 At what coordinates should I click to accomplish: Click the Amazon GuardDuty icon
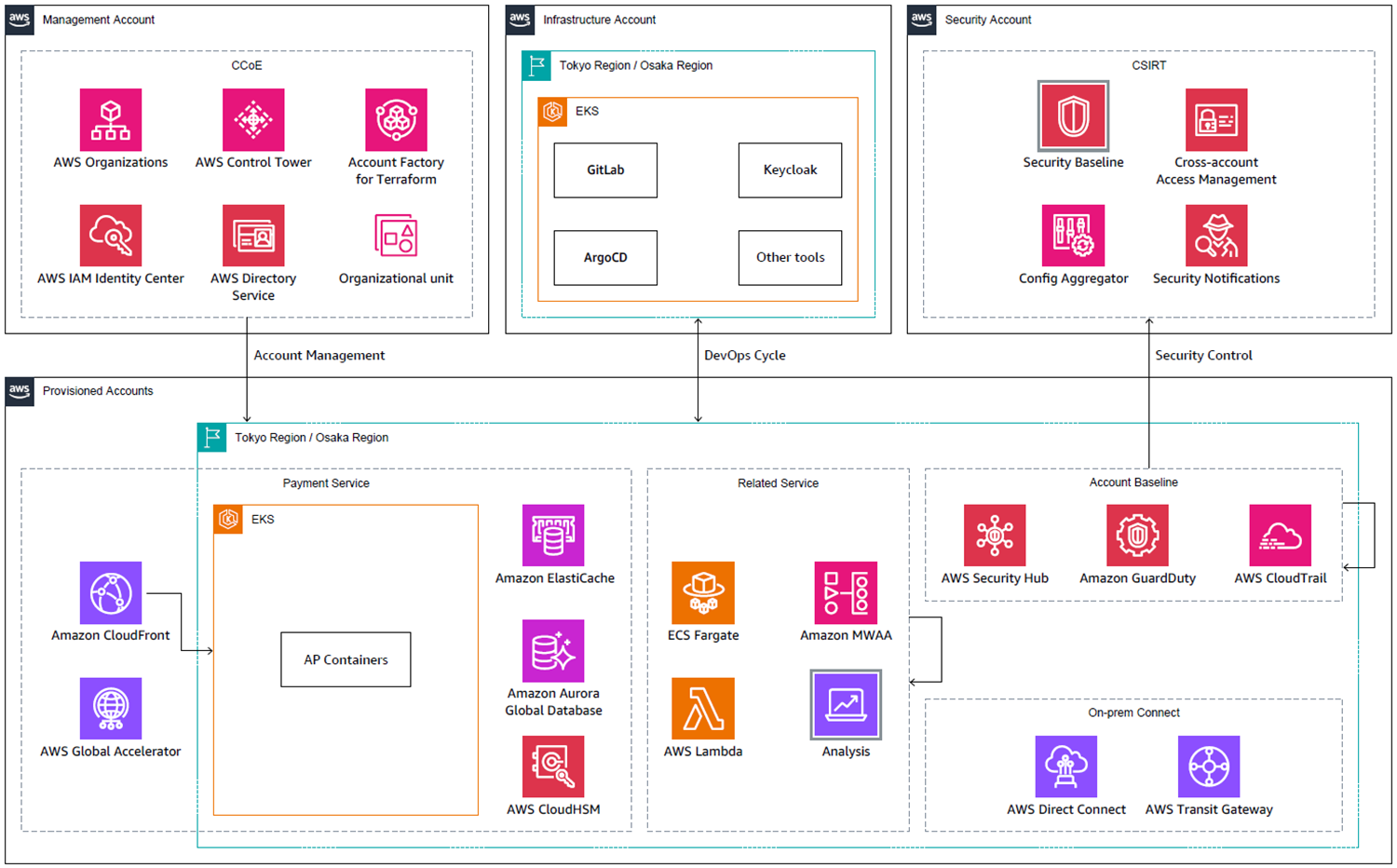[x=1137, y=536]
